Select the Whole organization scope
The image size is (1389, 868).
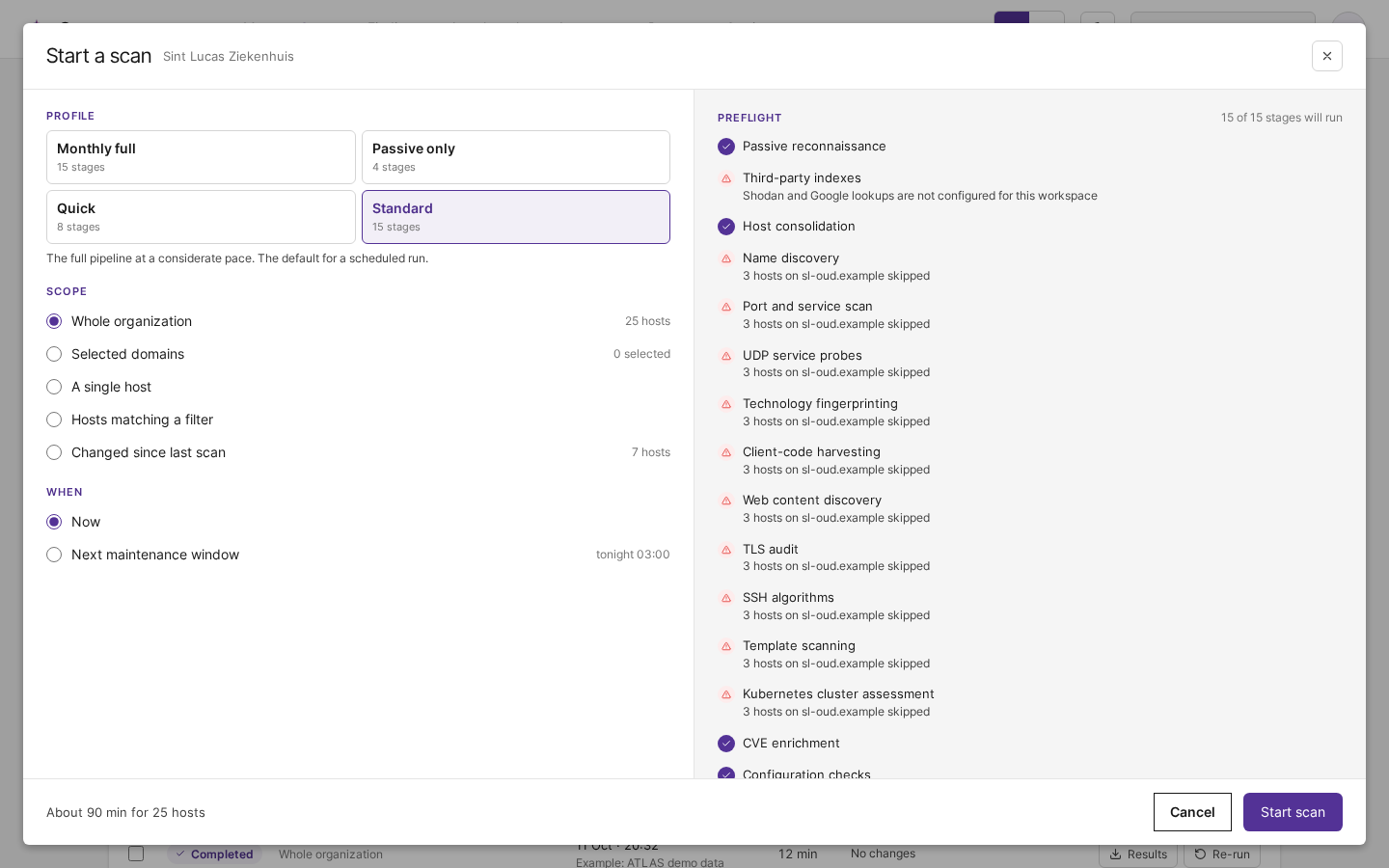[358, 321]
